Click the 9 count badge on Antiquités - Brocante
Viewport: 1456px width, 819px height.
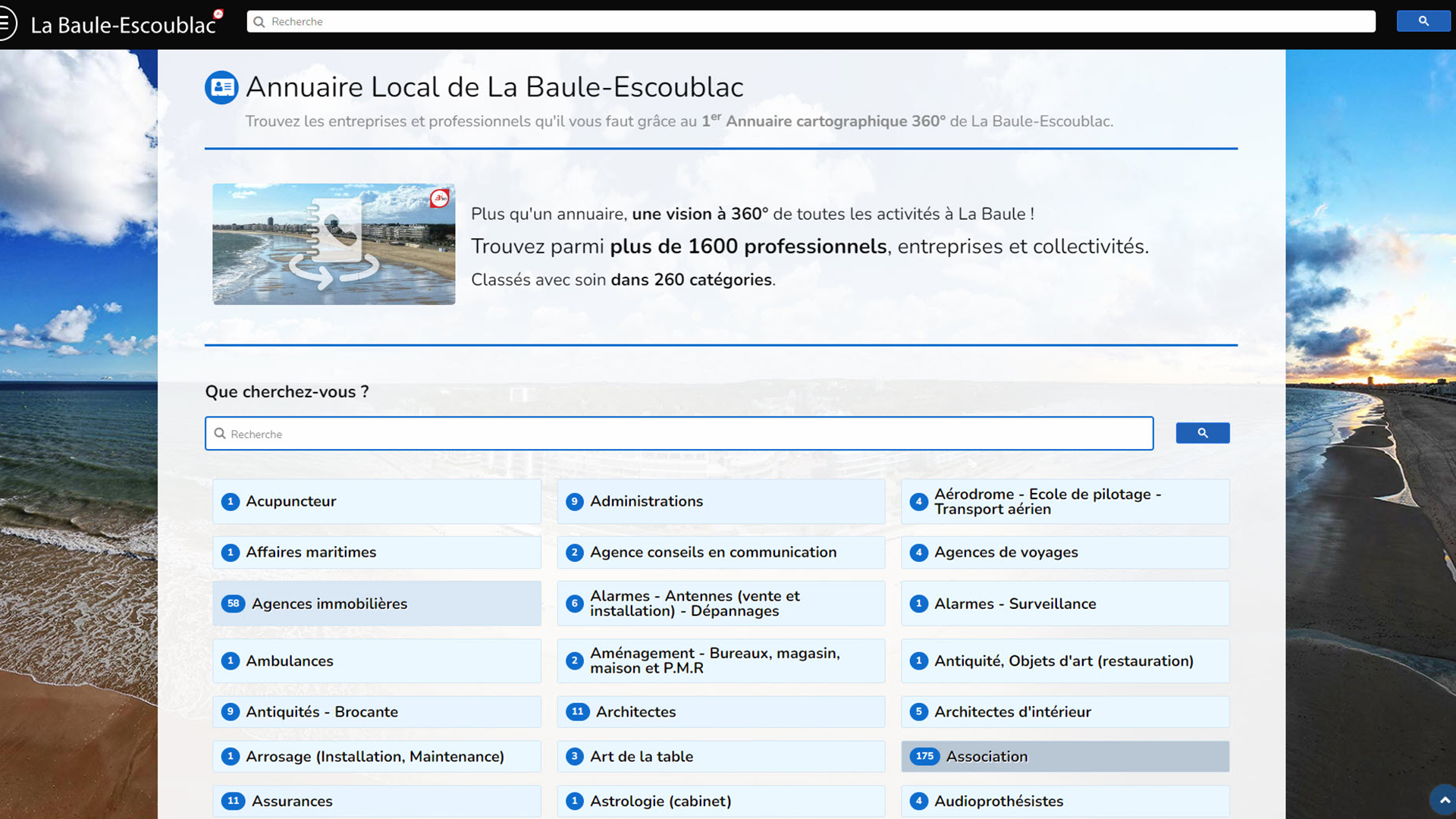pyautogui.click(x=231, y=712)
